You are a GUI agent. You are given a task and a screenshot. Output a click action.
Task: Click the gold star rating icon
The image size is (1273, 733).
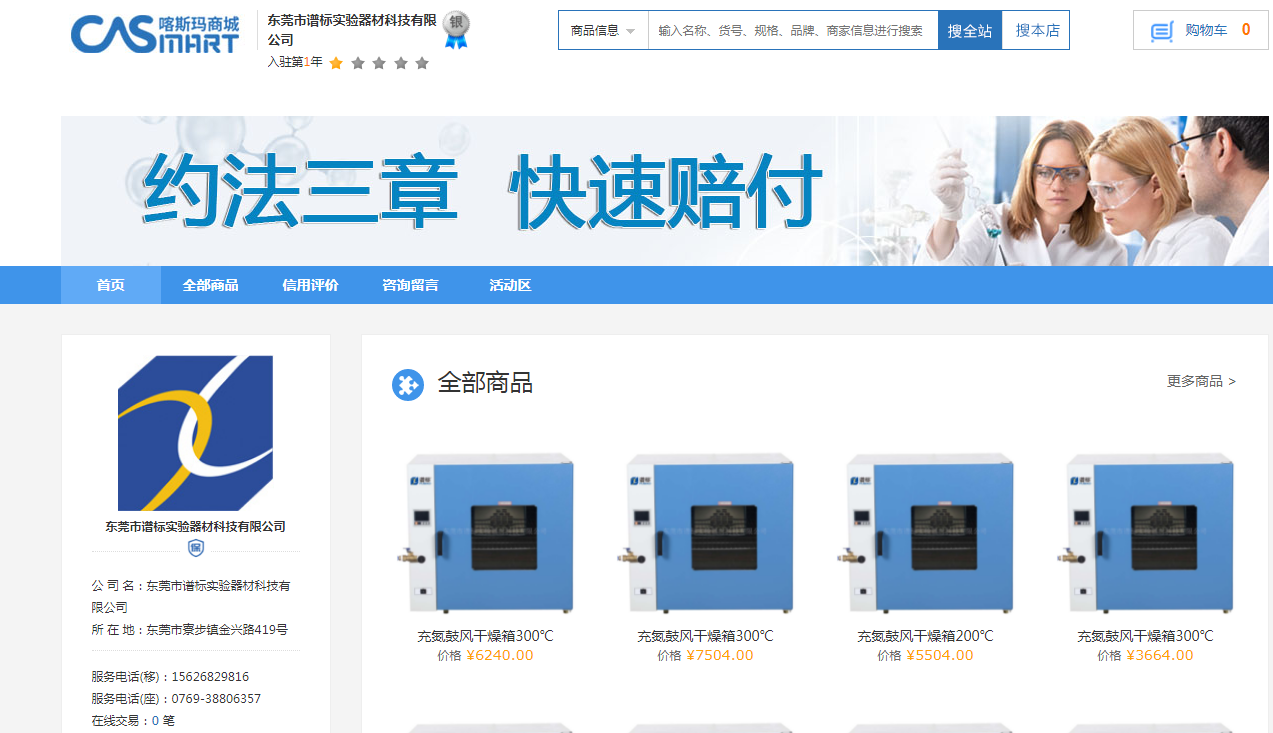[x=336, y=63]
